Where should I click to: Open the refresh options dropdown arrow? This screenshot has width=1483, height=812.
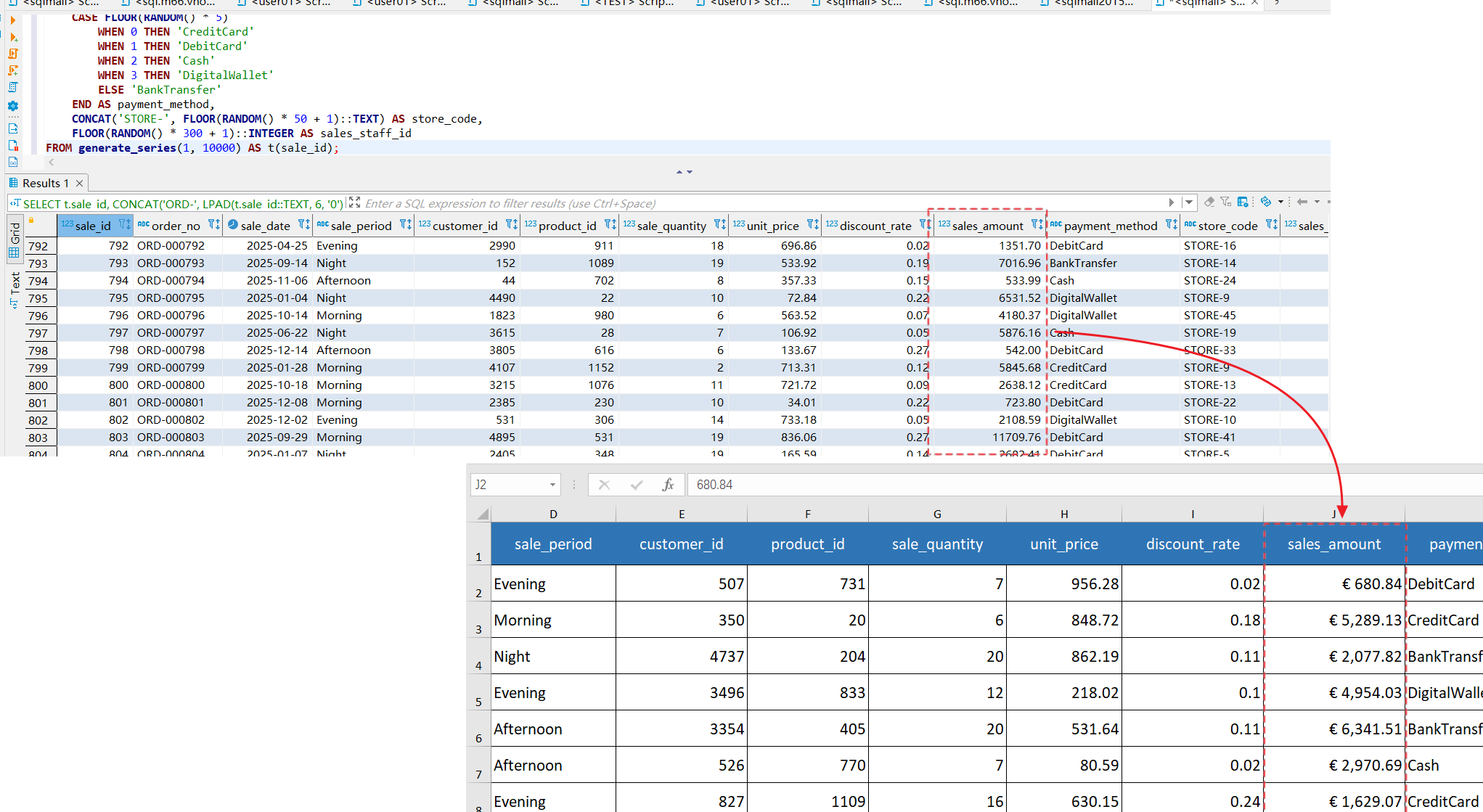click(1280, 202)
